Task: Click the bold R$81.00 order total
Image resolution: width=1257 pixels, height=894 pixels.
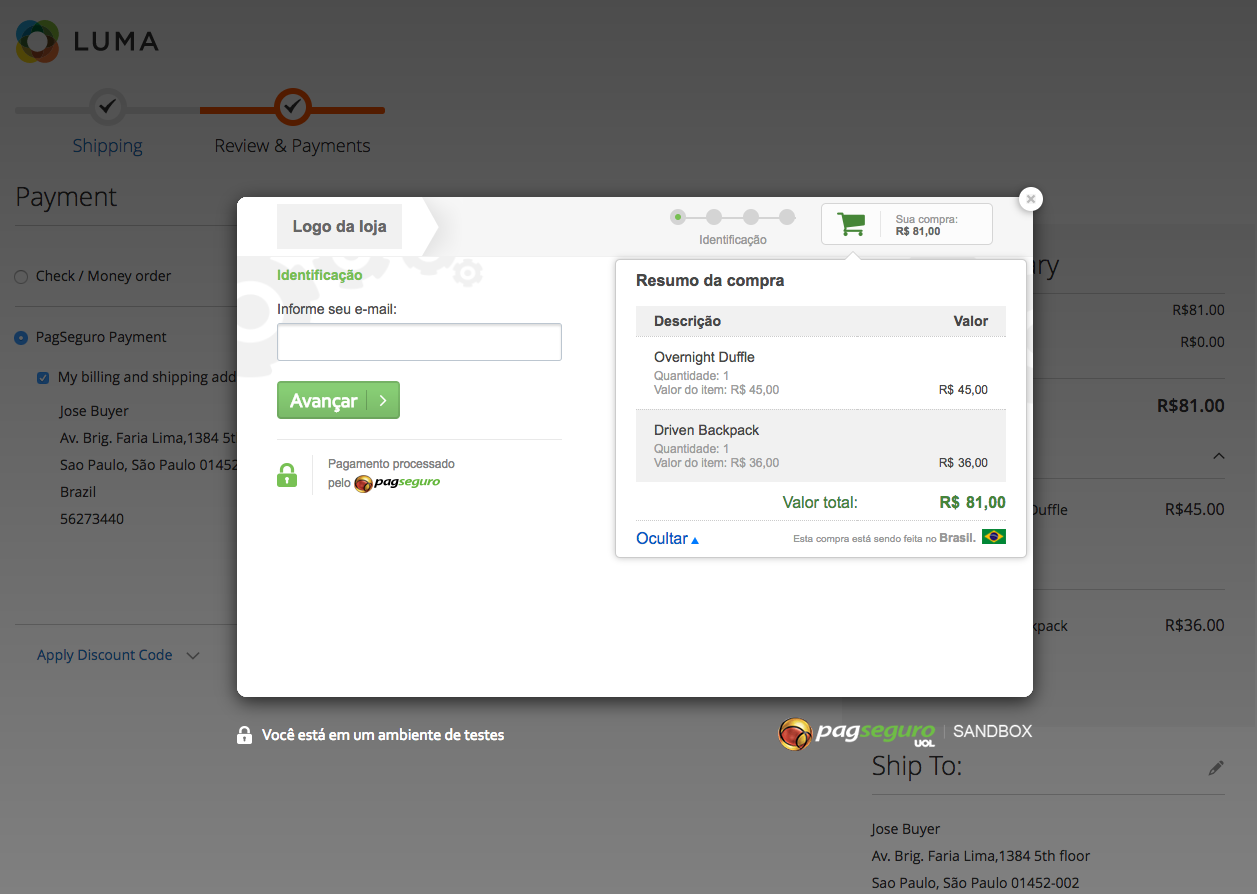Action: coord(1190,406)
